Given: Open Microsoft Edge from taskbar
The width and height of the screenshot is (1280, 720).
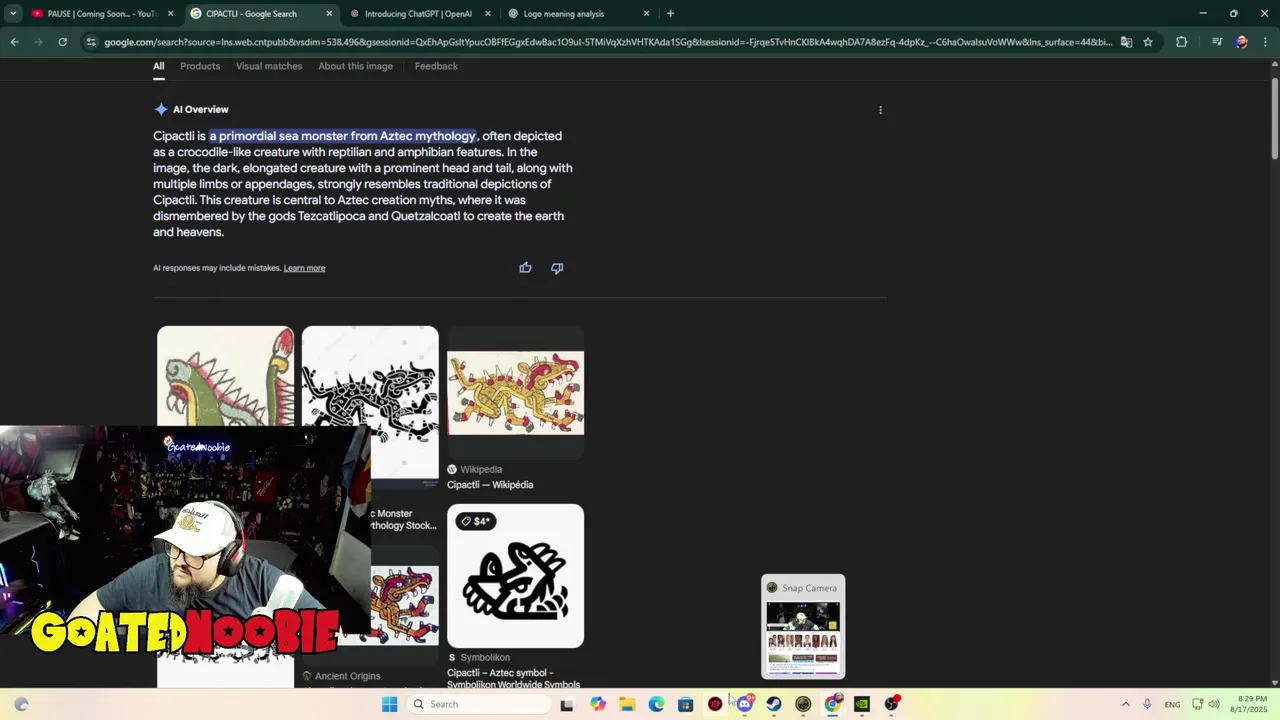Looking at the screenshot, I should click(x=656, y=704).
